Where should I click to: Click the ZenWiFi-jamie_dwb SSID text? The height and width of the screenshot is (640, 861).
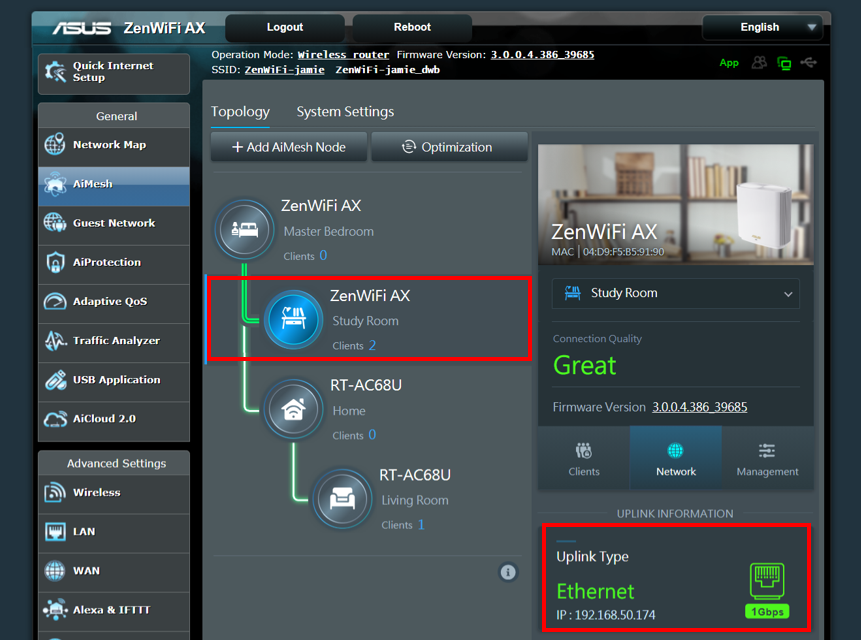coord(387,70)
